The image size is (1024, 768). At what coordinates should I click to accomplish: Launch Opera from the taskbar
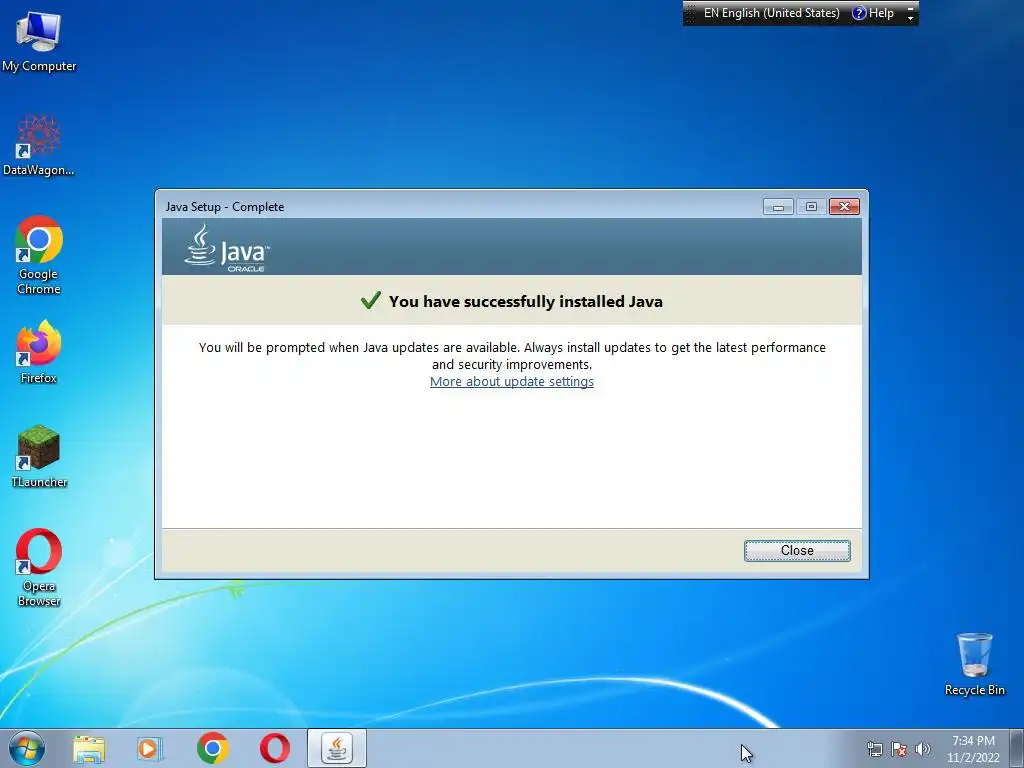(x=275, y=748)
